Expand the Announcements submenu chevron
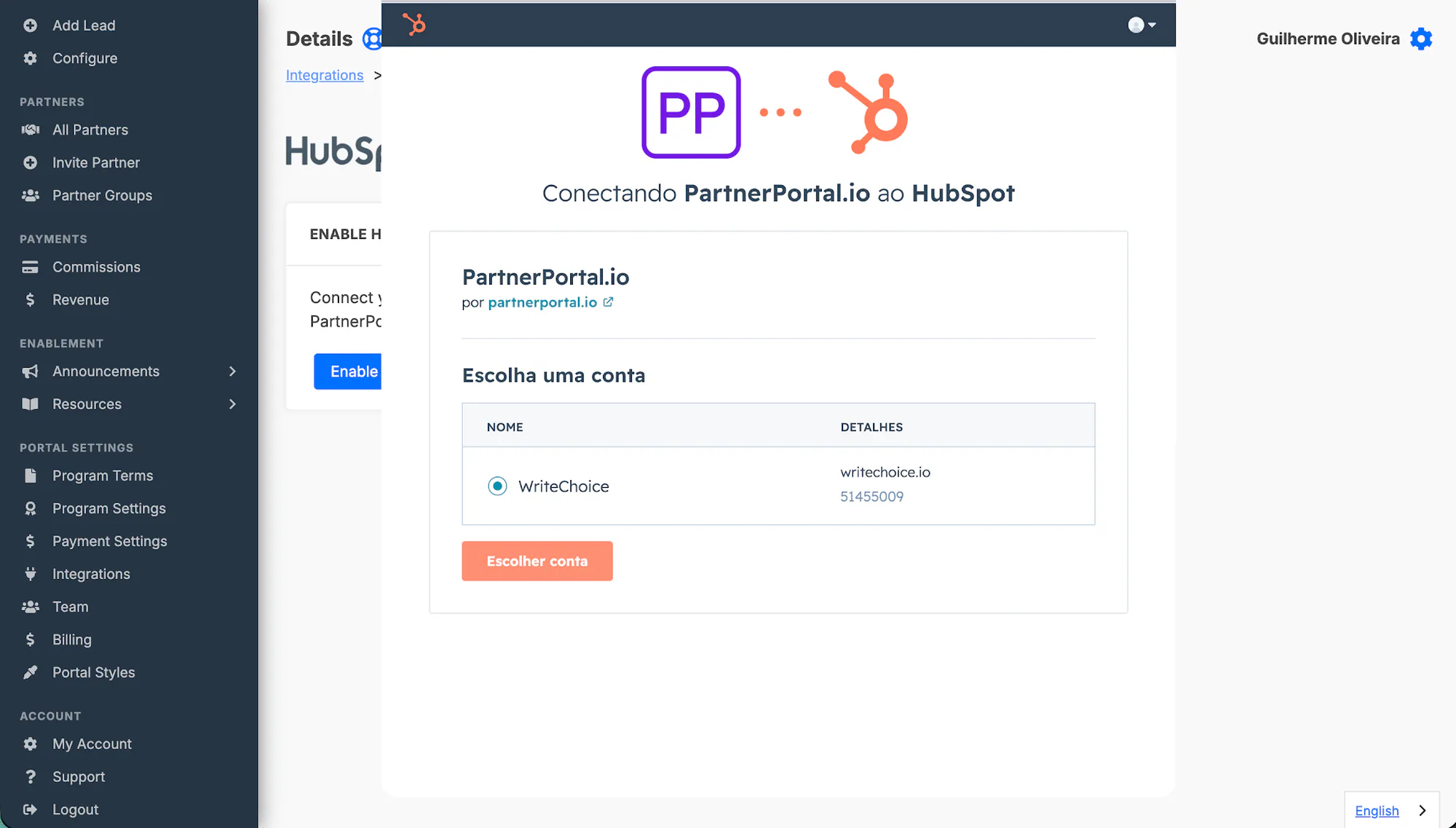 232,371
